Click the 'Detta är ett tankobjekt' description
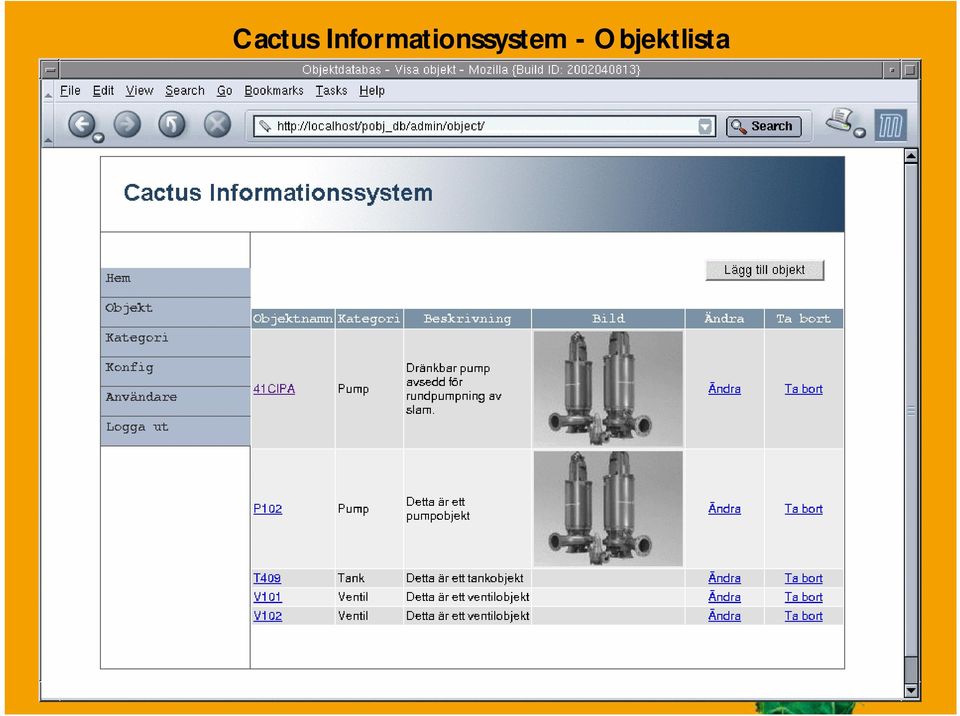 tap(465, 578)
